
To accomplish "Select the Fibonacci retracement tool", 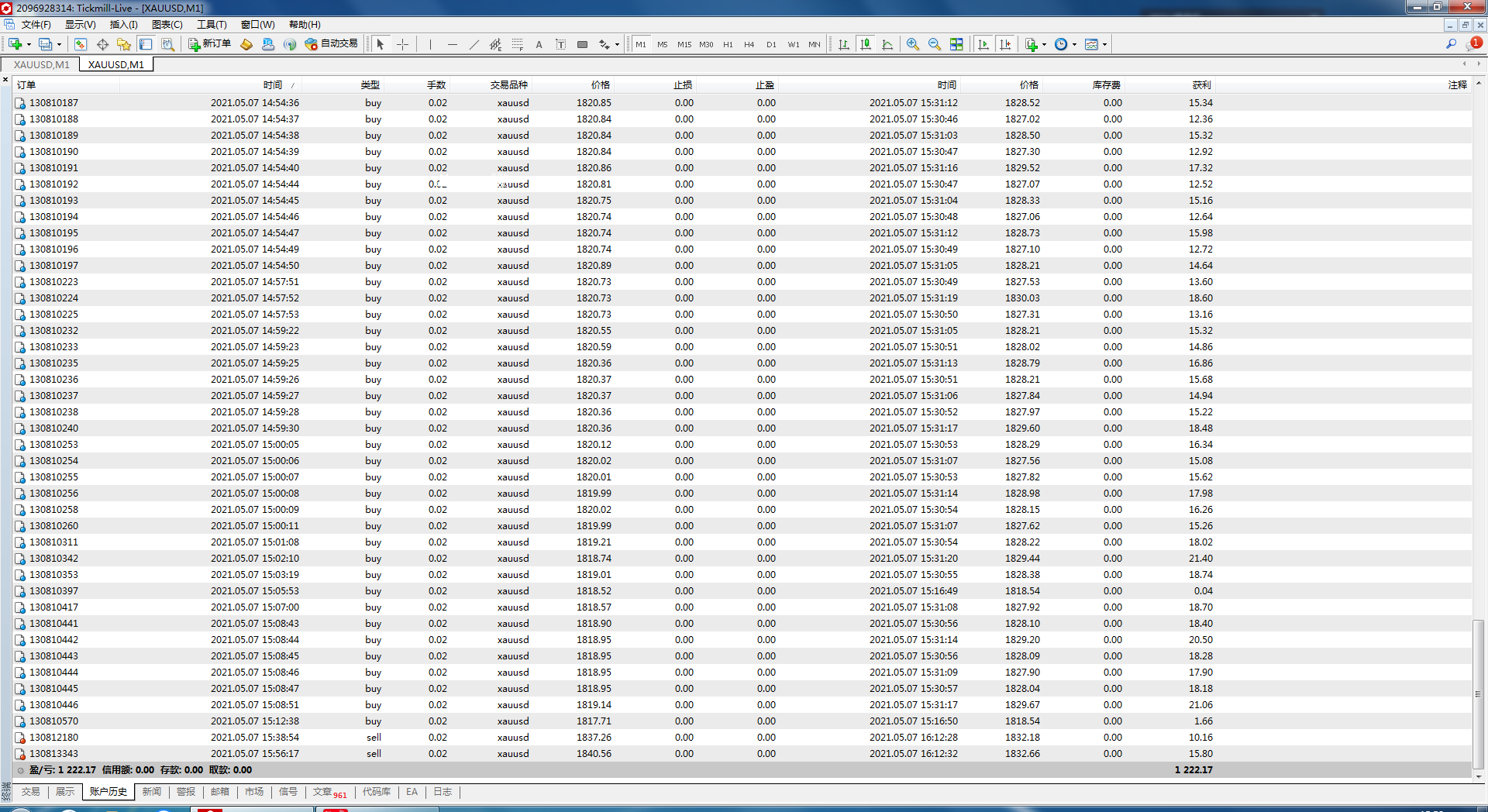I will point(518,44).
